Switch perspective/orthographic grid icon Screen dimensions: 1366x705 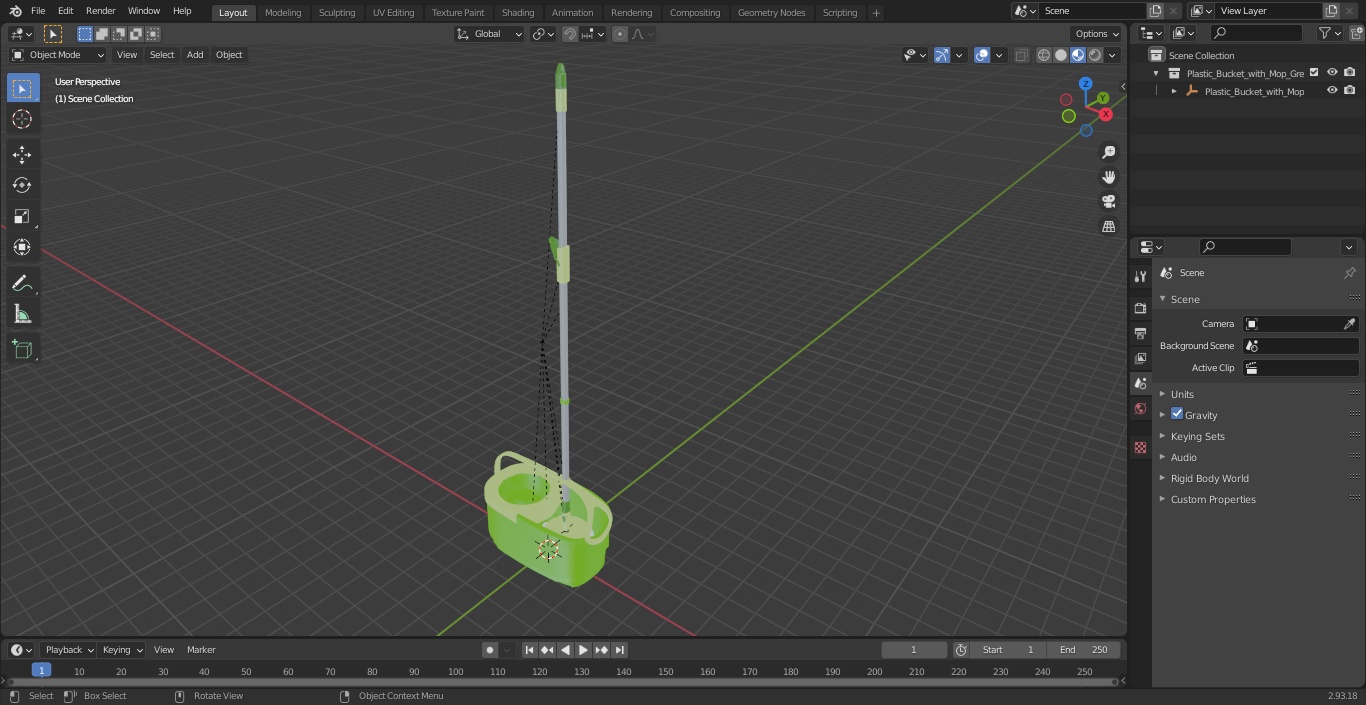point(1109,226)
